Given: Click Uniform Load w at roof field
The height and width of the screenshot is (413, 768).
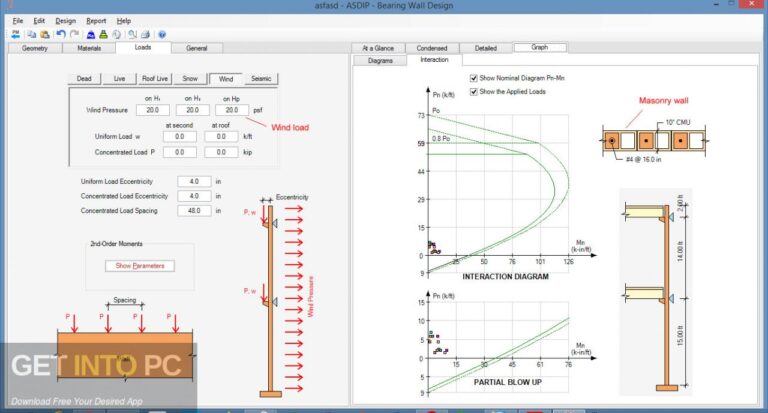Looking at the screenshot, I should (x=221, y=137).
